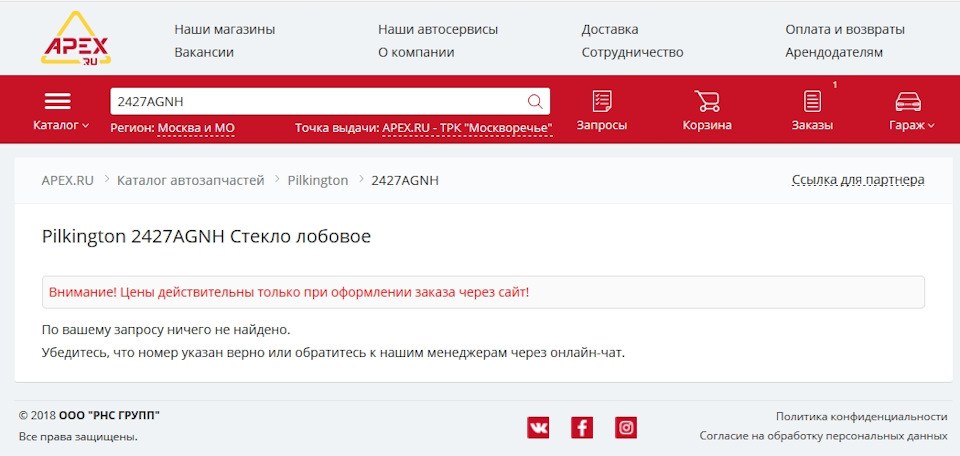Viewport: 960px width, 456px height.
Task: Open Согласие на обработку персональных данных link
Action: coord(823,436)
